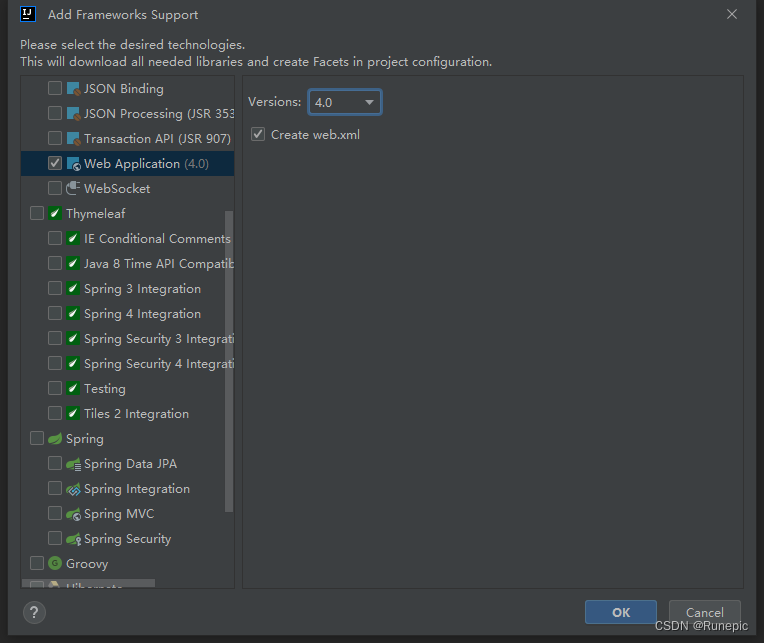Tick the IE Conditional Comments checkbox

pyautogui.click(x=55, y=238)
